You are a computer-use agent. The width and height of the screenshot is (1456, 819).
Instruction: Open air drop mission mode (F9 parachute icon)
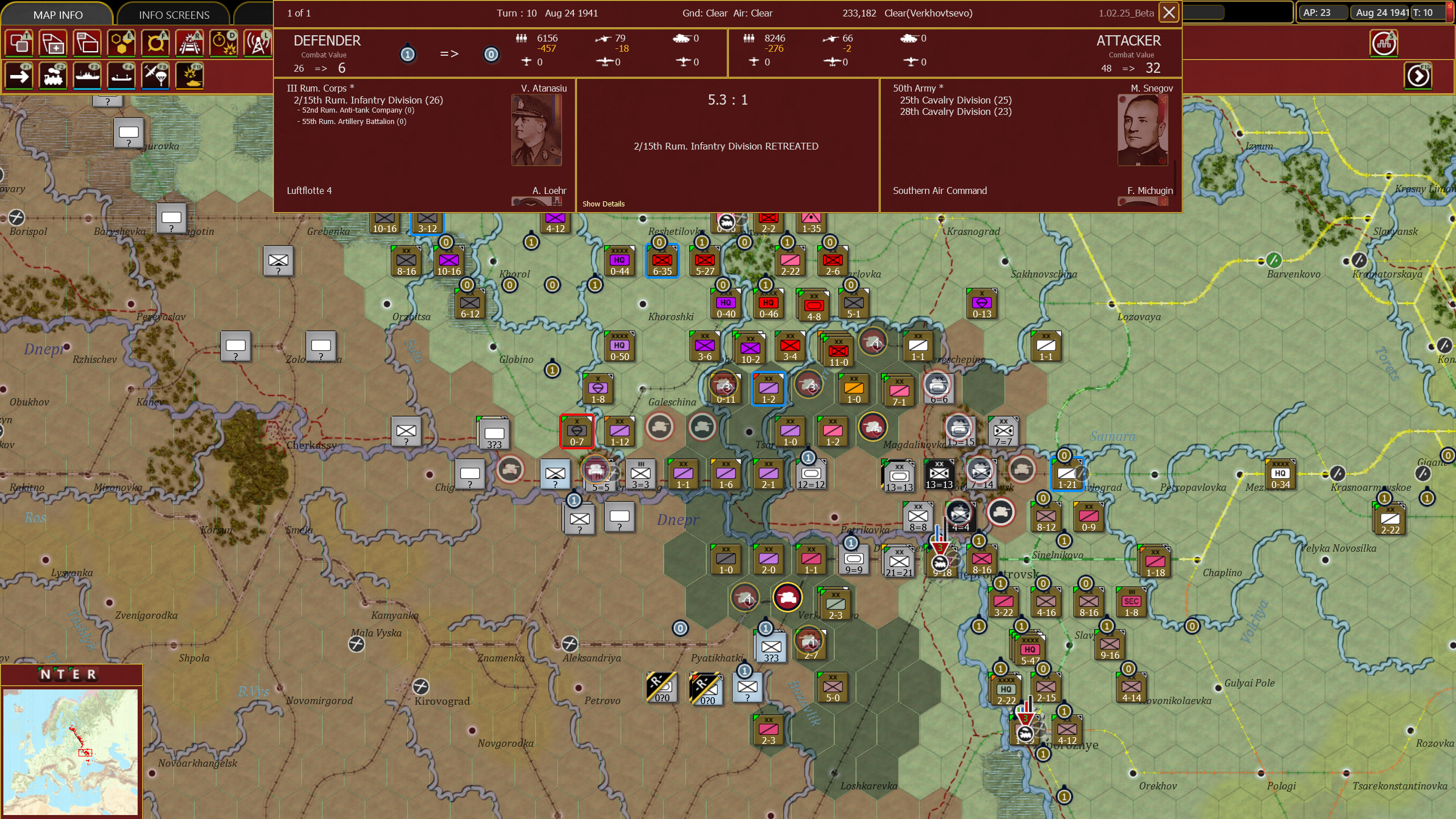click(x=156, y=76)
